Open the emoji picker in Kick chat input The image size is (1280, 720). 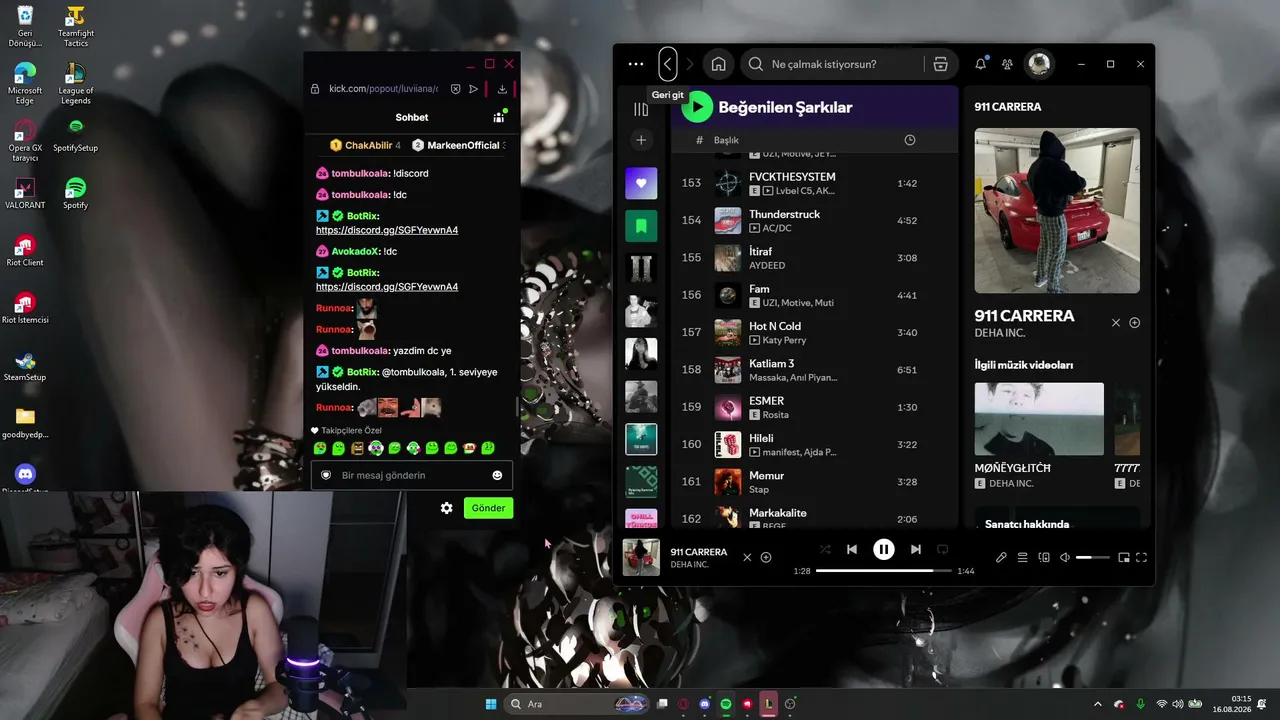(497, 475)
